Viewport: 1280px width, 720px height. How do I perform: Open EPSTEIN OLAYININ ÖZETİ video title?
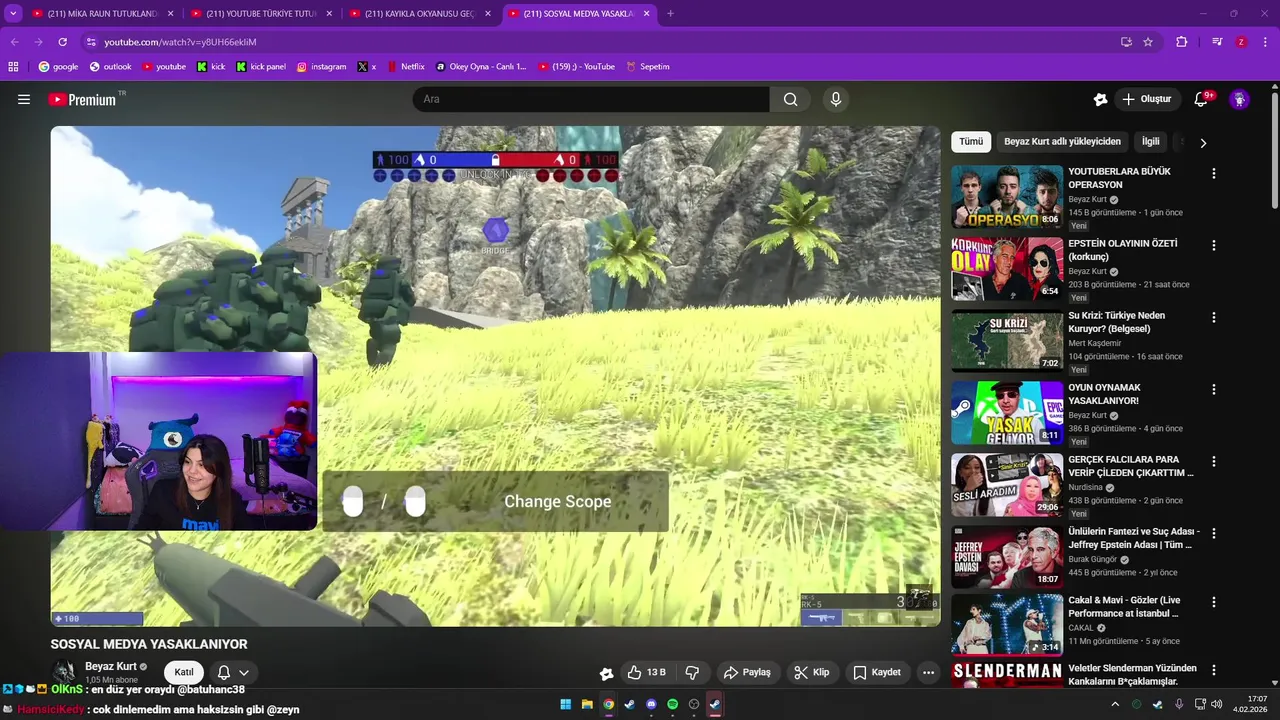1122,250
